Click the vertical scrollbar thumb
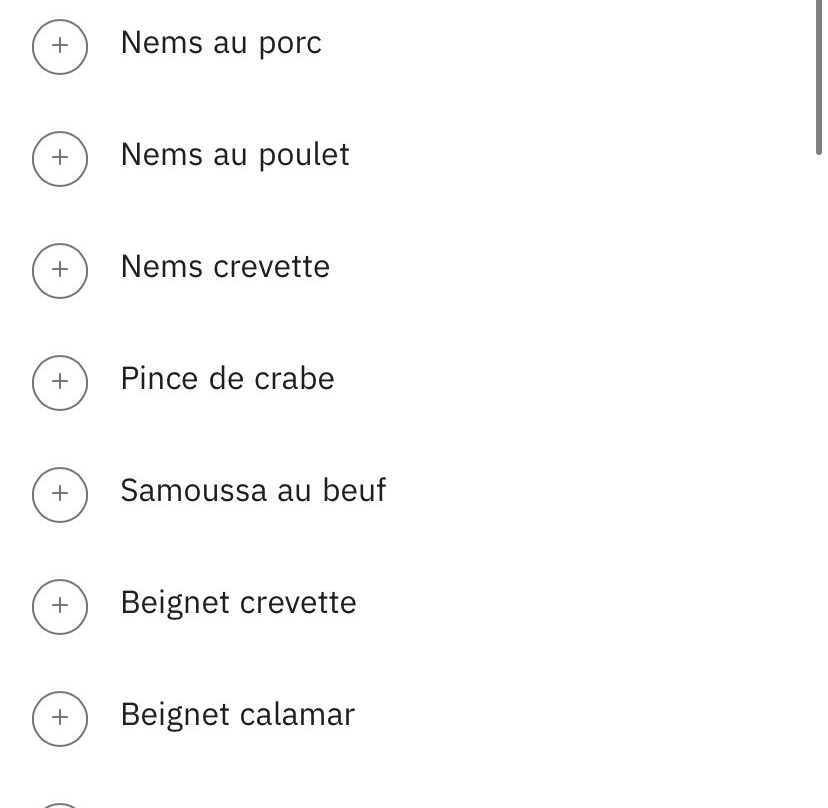 [819, 75]
